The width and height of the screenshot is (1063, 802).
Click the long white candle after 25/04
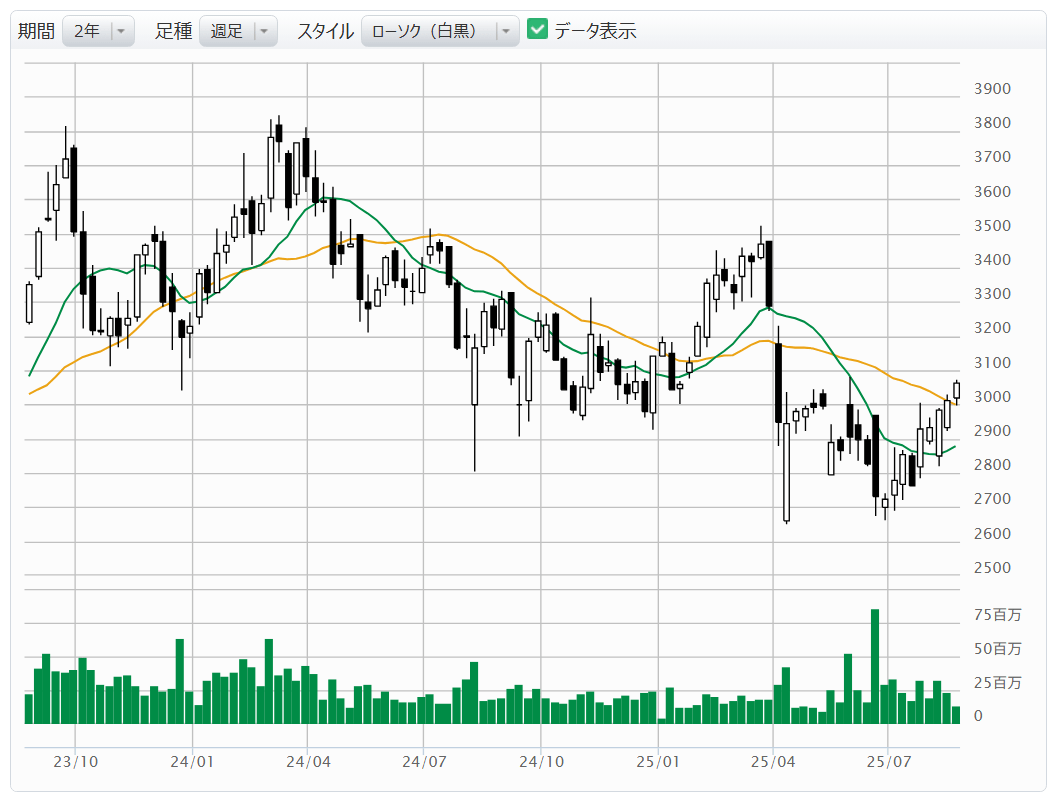787,470
